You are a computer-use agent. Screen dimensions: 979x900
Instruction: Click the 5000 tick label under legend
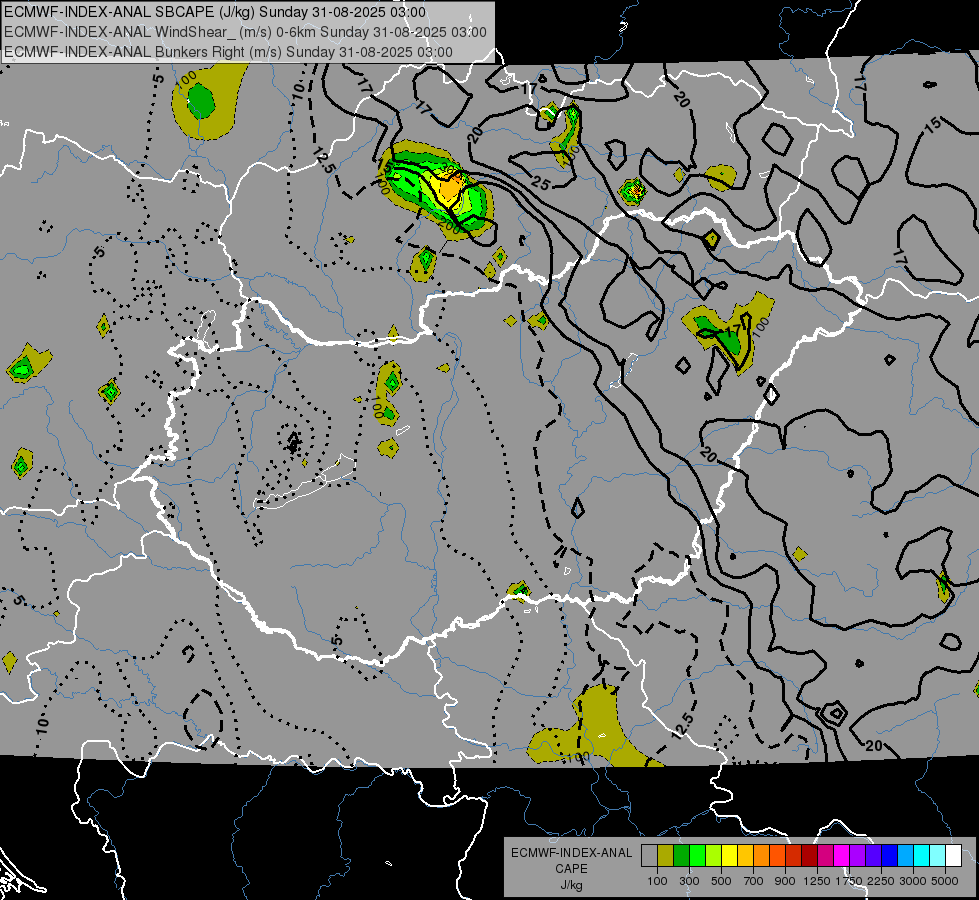pos(945,881)
